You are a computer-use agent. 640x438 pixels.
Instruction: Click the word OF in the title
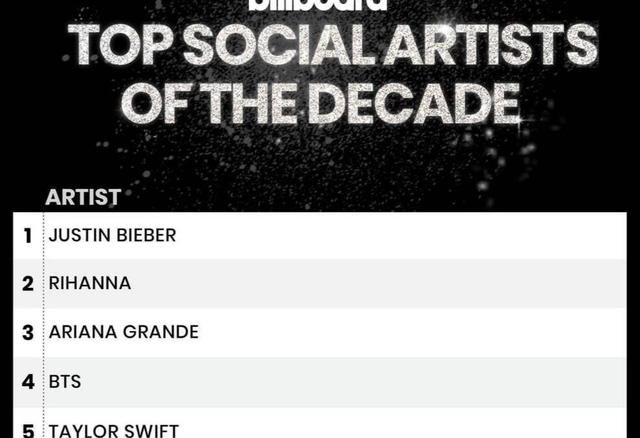(x=155, y=103)
